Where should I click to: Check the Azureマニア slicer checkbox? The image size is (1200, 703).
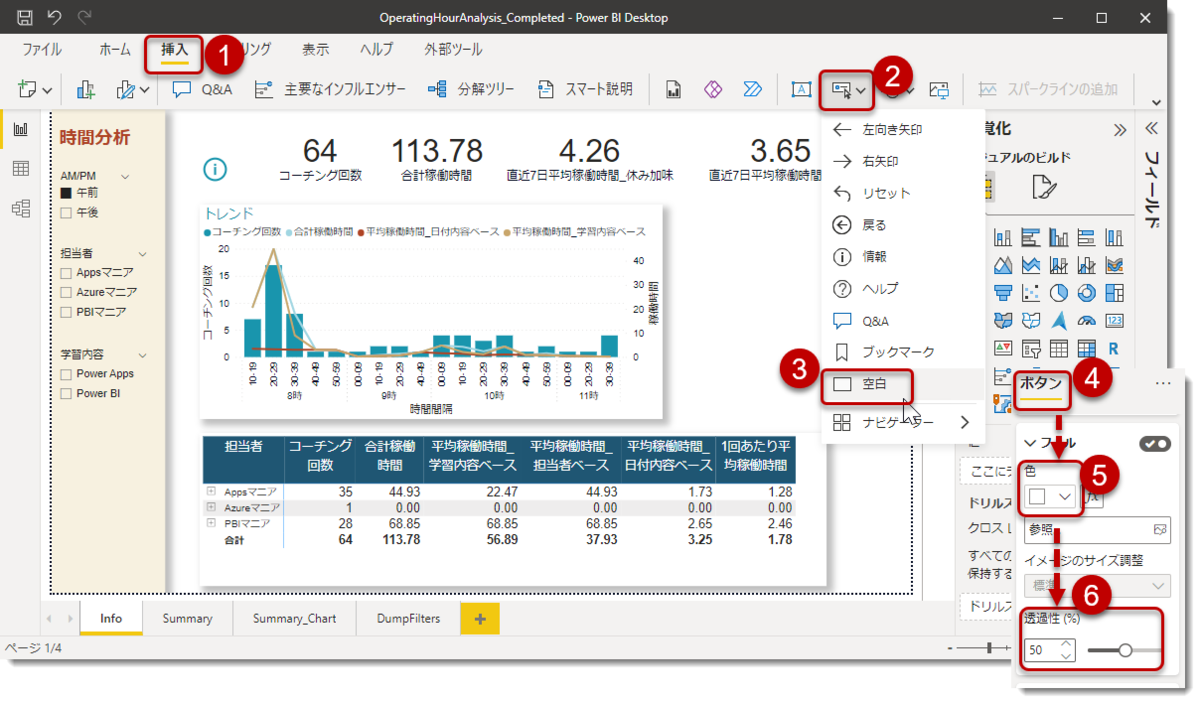(x=66, y=293)
